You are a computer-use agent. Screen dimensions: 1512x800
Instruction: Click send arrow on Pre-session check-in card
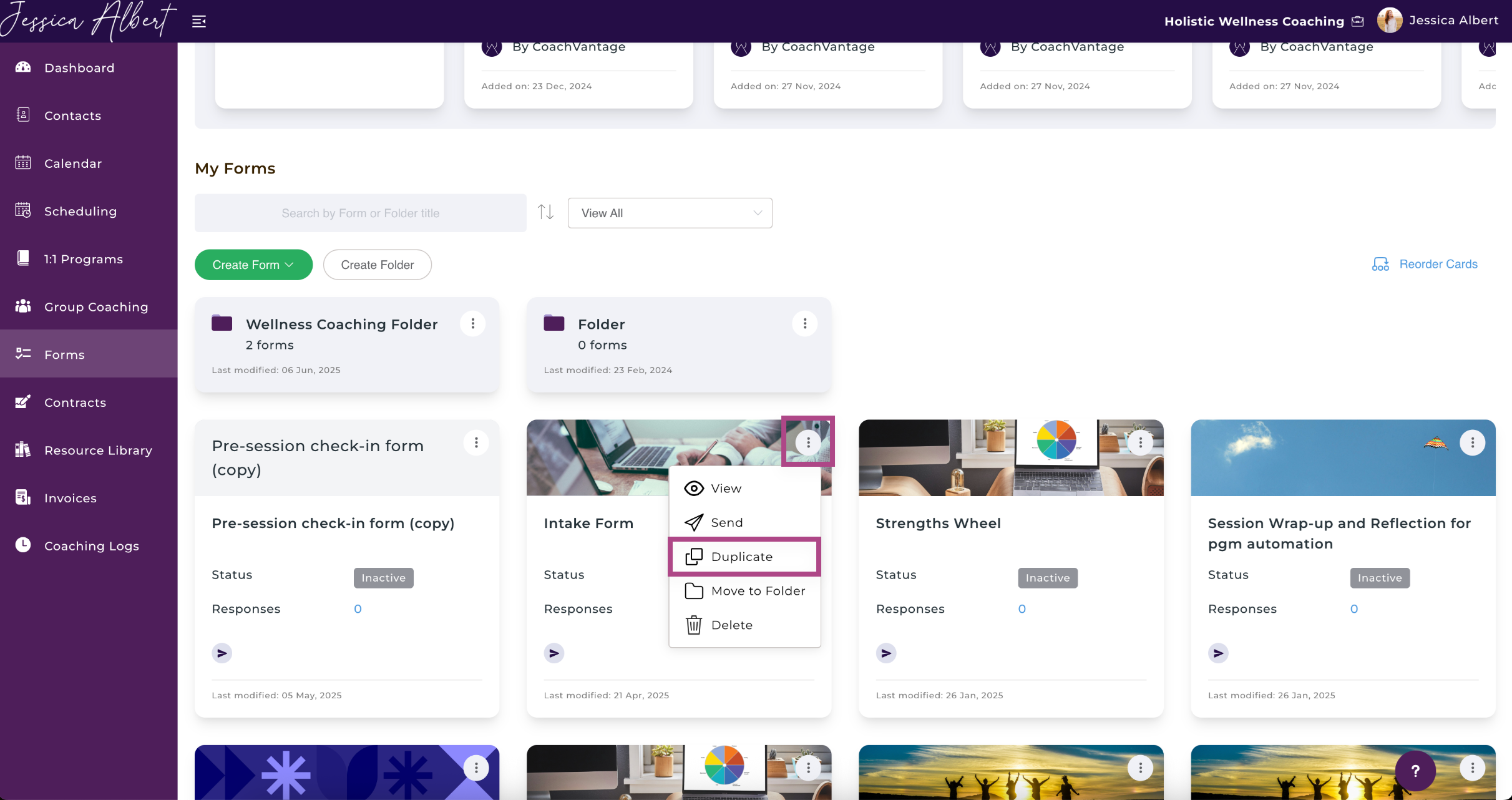pos(222,653)
